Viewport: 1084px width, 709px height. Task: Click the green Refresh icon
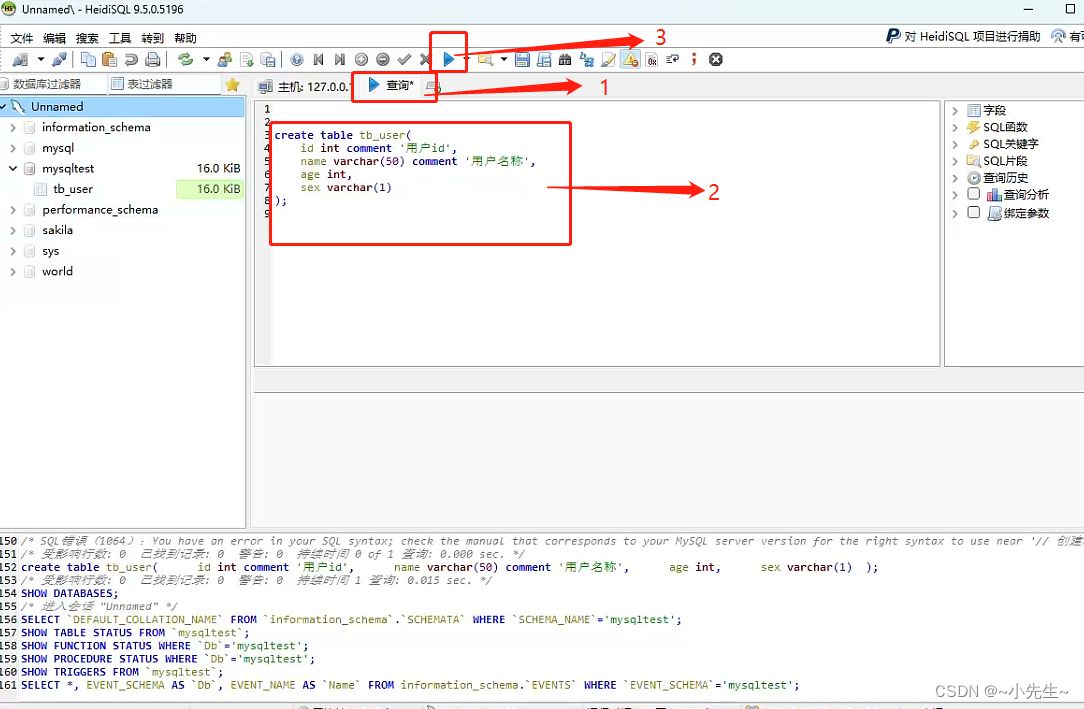[185, 60]
